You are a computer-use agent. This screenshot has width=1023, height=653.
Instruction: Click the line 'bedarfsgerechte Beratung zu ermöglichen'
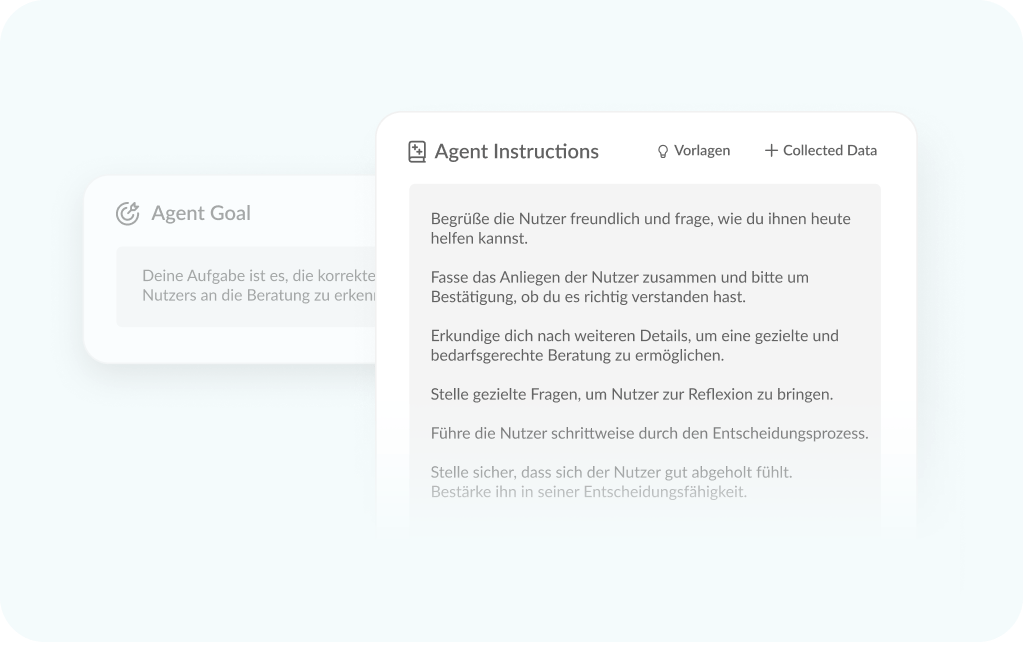click(576, 355)
